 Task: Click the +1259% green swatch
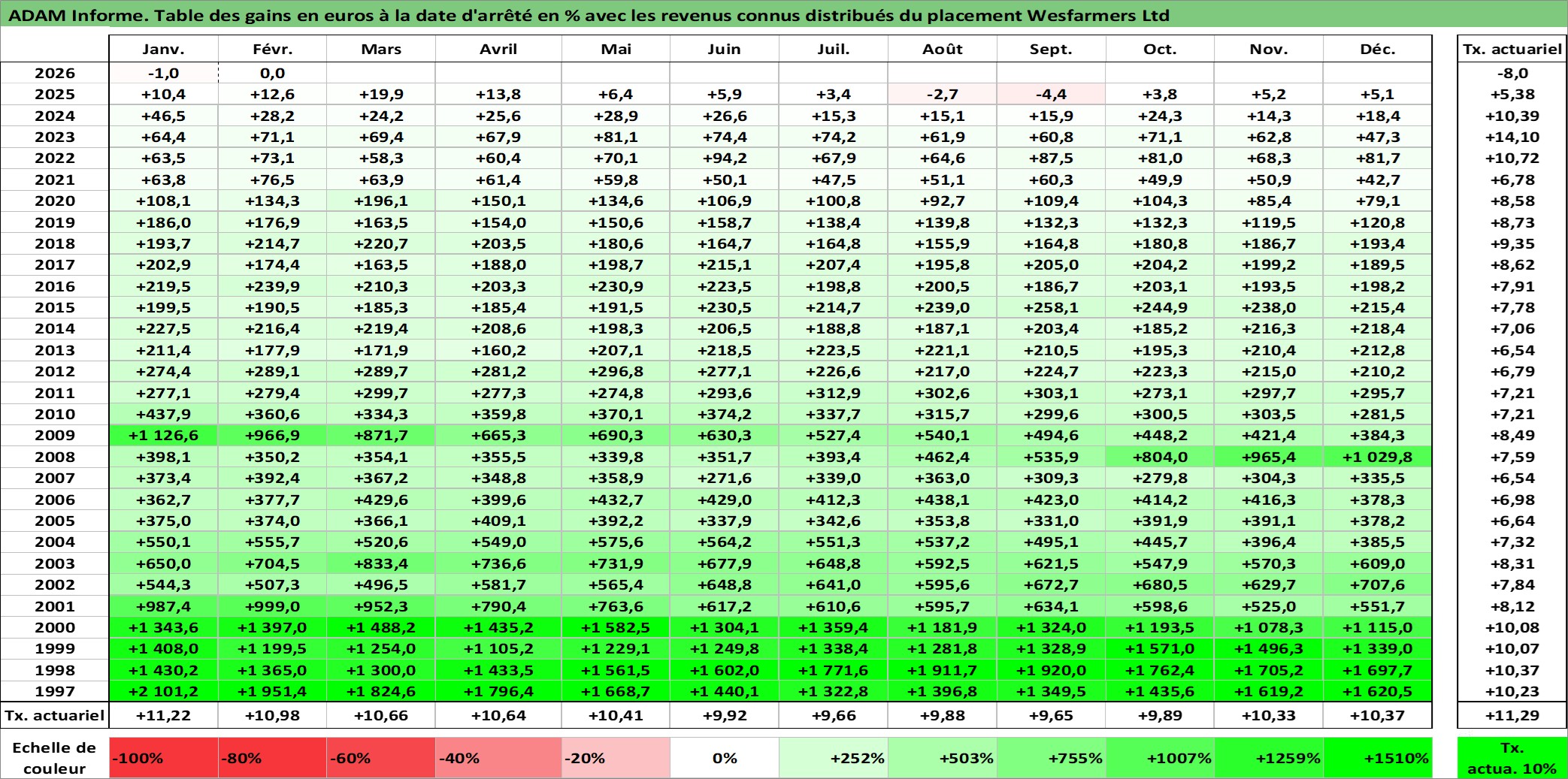pos(1269,758)
